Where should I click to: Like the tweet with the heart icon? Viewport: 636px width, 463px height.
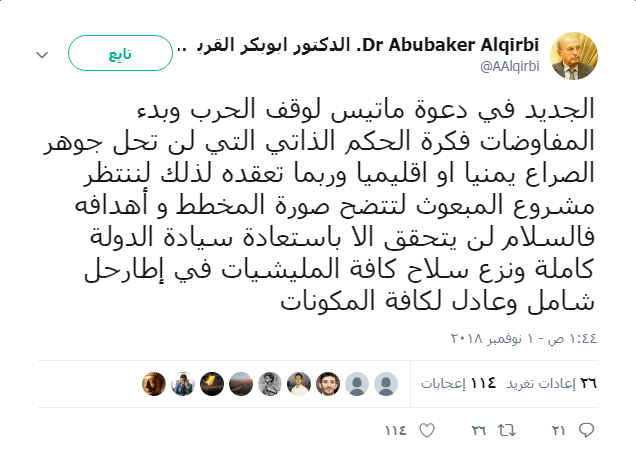coord(427,431)
